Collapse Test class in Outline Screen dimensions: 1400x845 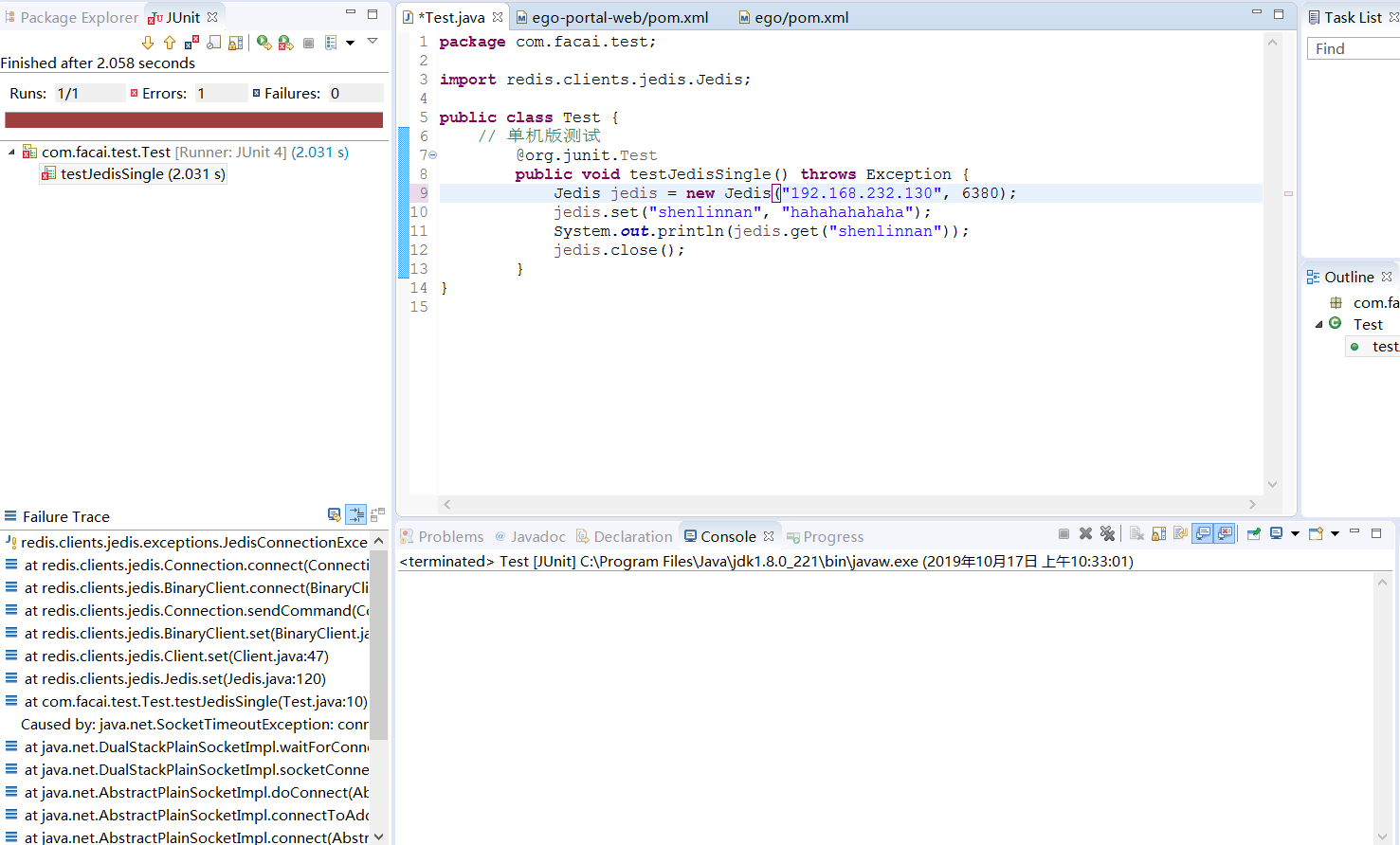pyautogui.click(x=1318, y=324)
